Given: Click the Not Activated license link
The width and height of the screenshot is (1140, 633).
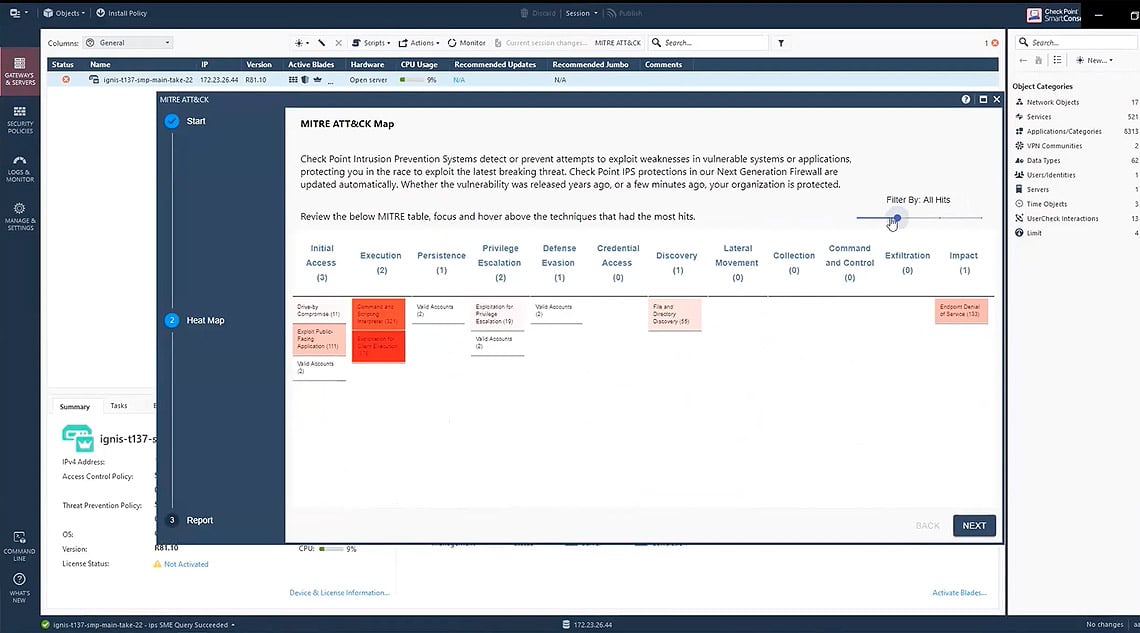Looking at the screenshot, I should coord(186,564).
